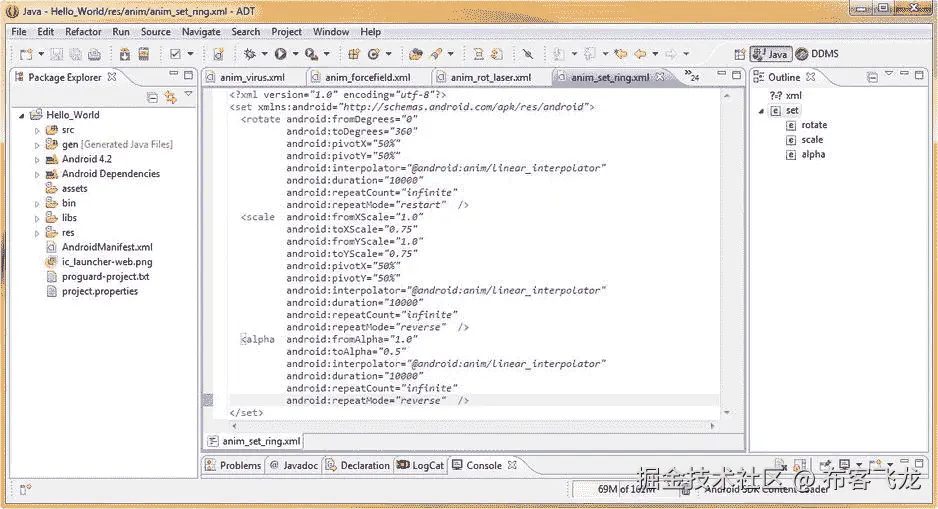
Task: Click Collapse All icon in Package Explorer
Action: point(153,97)
